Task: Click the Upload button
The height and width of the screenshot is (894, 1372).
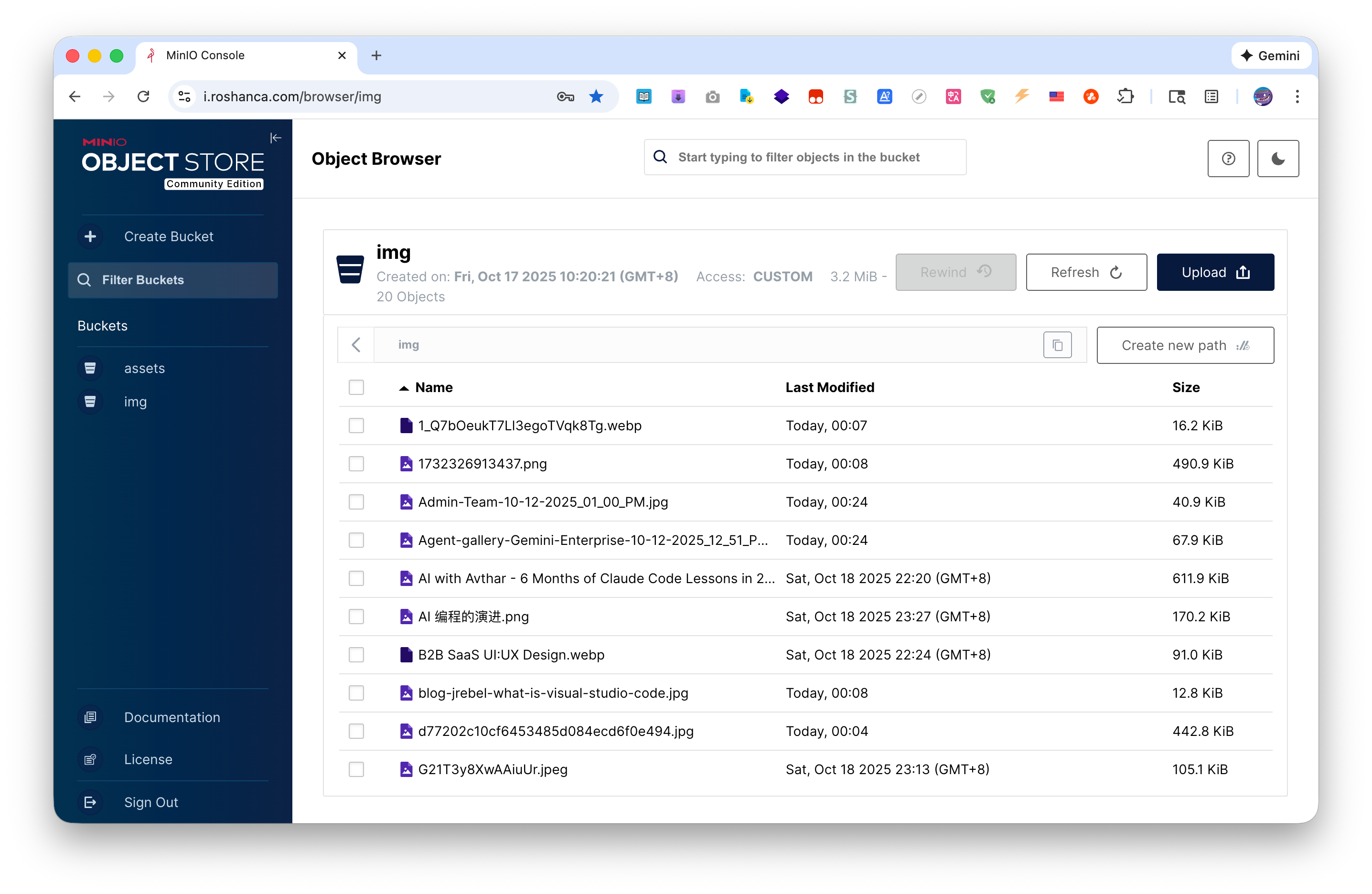Action: (1215, 272)
